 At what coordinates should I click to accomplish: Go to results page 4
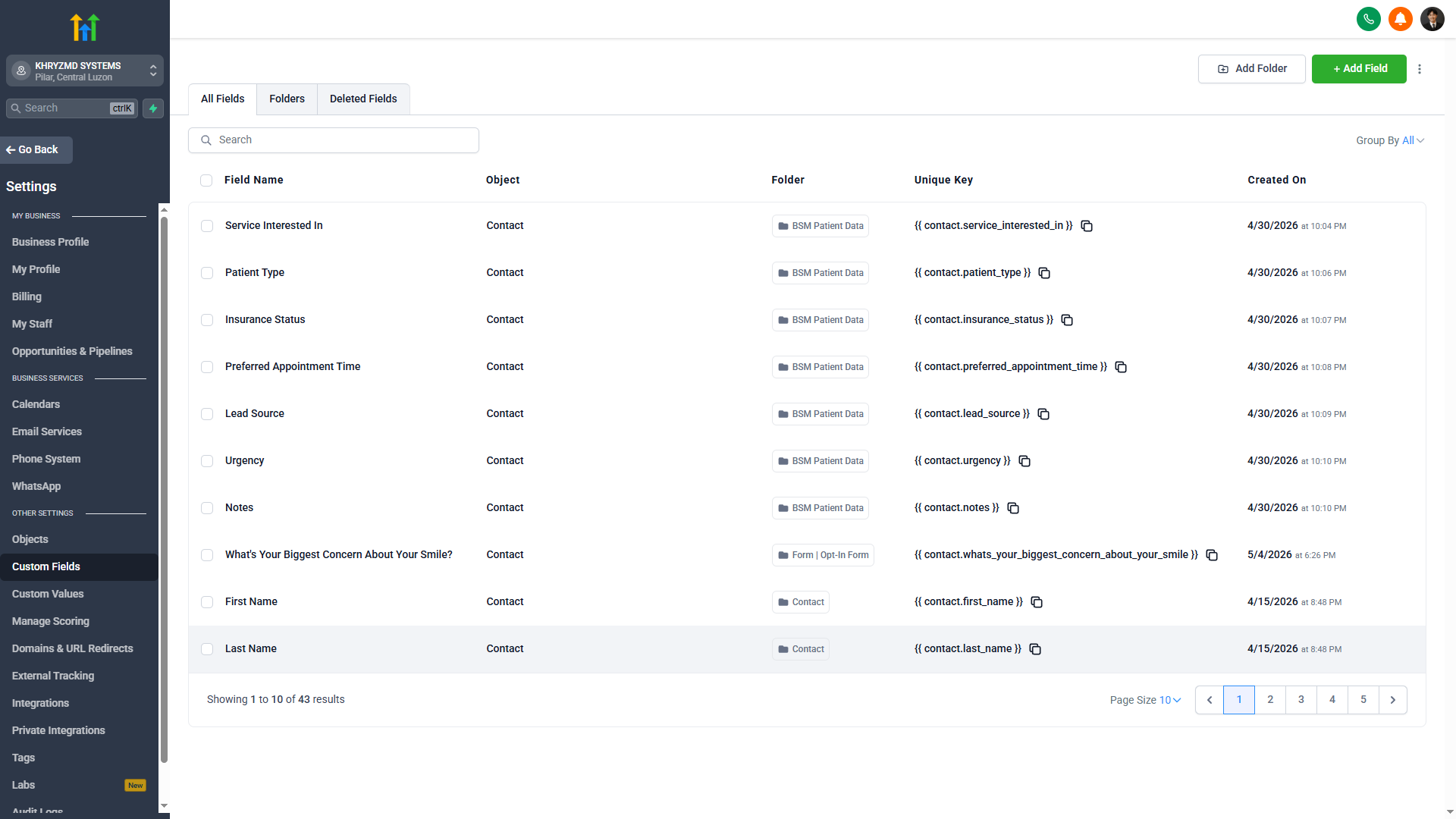(x=1332, y=700)
